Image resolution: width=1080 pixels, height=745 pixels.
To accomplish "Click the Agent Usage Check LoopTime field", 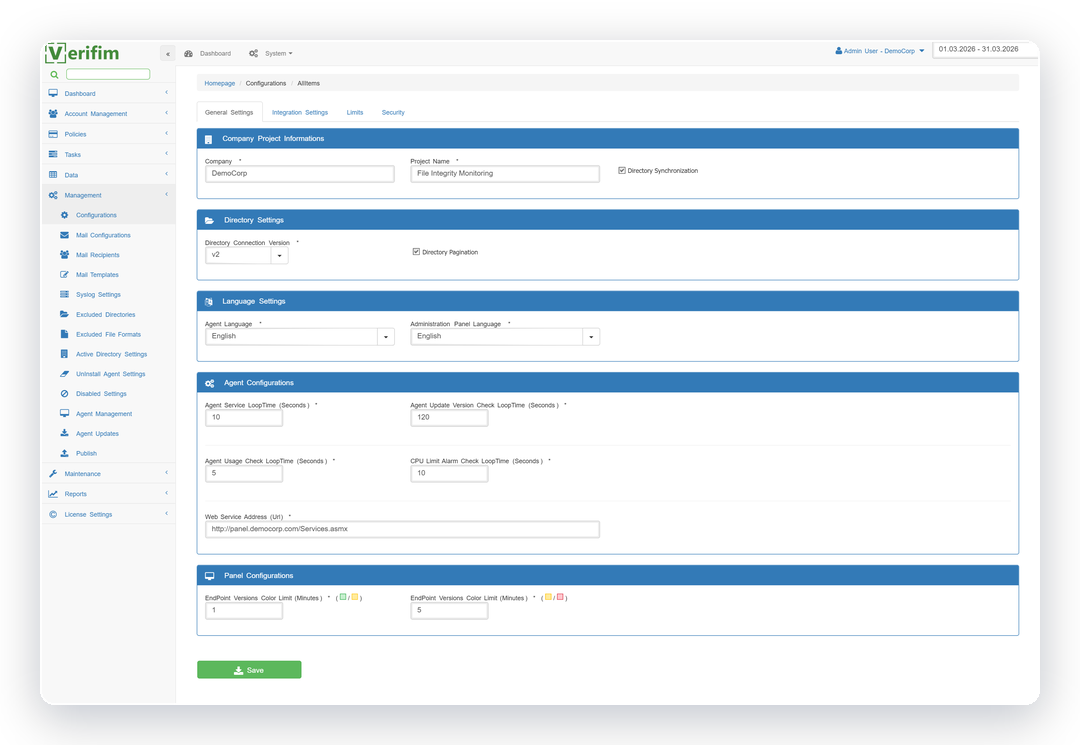I will click(x=244, y=474).
